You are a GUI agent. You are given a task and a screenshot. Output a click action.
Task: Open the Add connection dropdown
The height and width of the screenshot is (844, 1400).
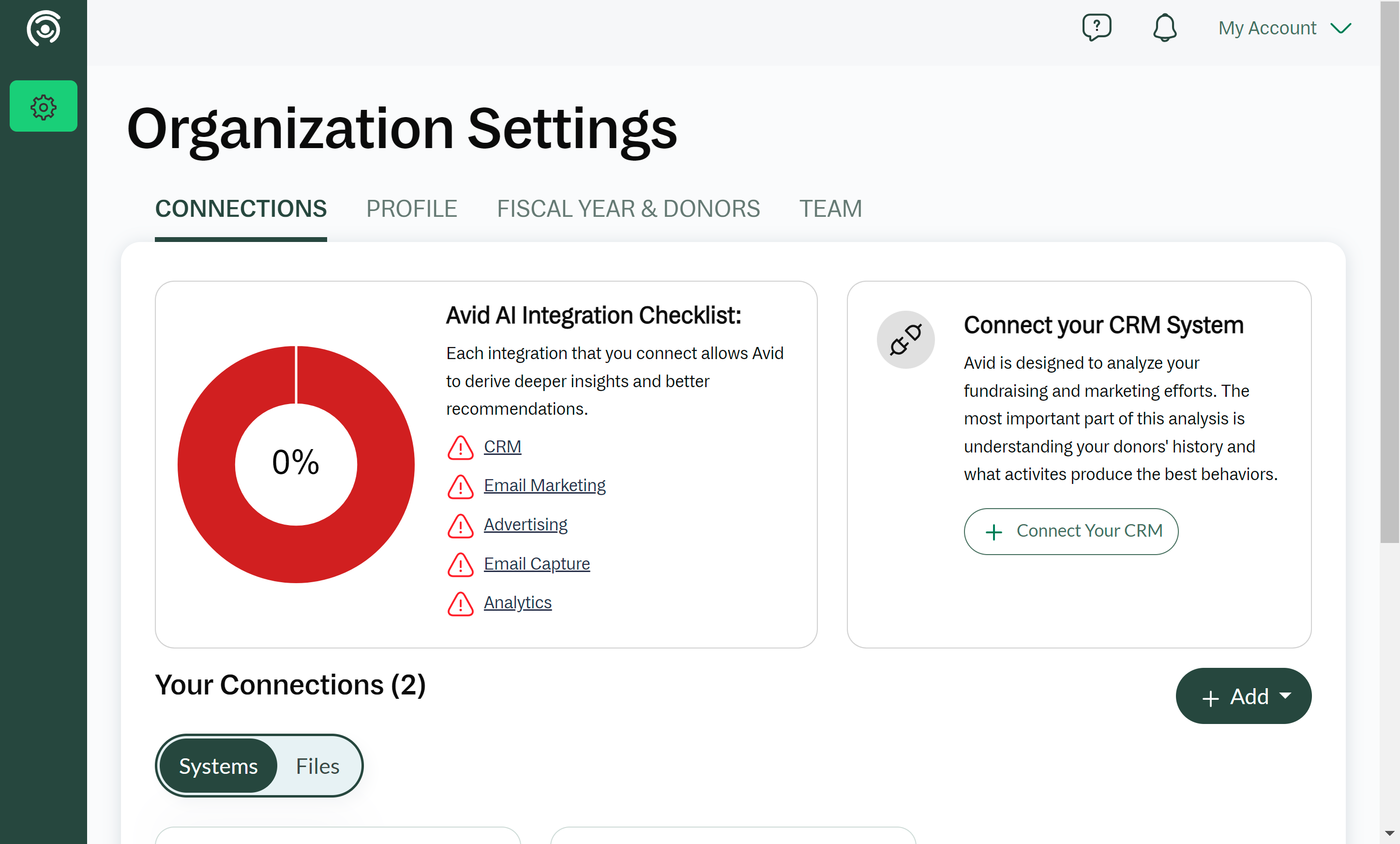[1243, 695]
